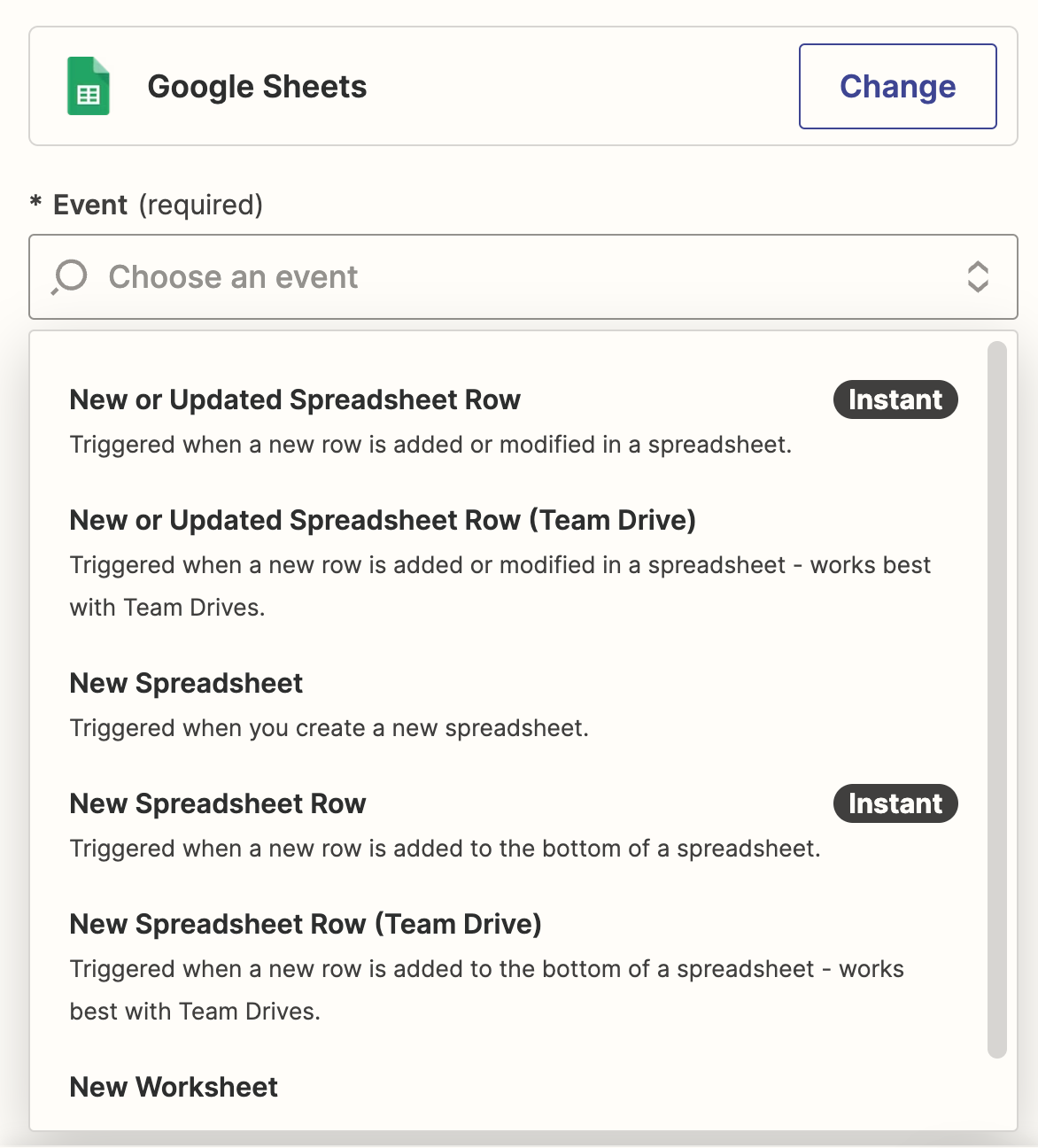Open the event dropdown chevron arrows
The image size is (1038, 1148).
978,277
